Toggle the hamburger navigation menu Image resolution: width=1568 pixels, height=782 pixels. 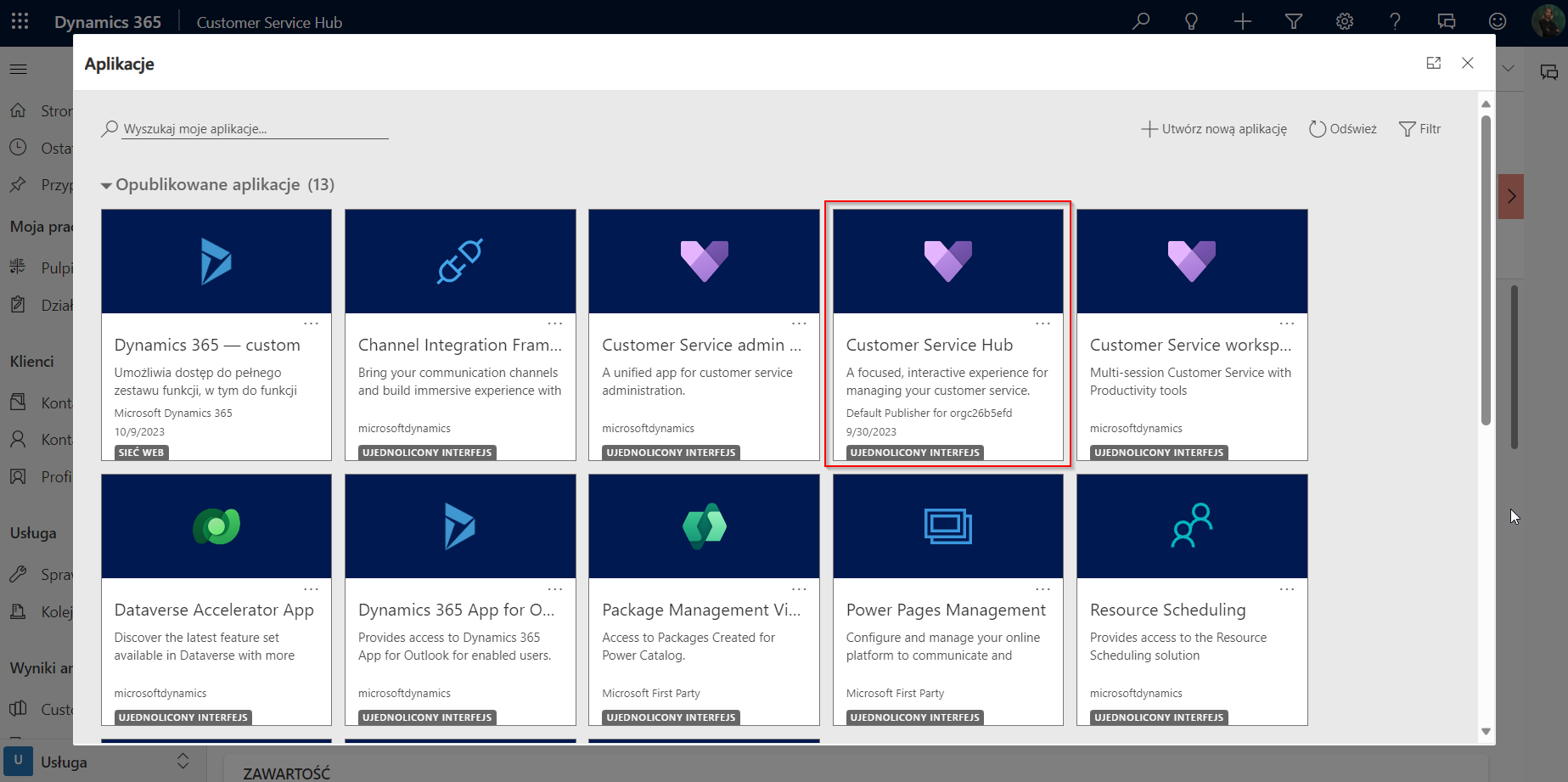pos(19,69)
